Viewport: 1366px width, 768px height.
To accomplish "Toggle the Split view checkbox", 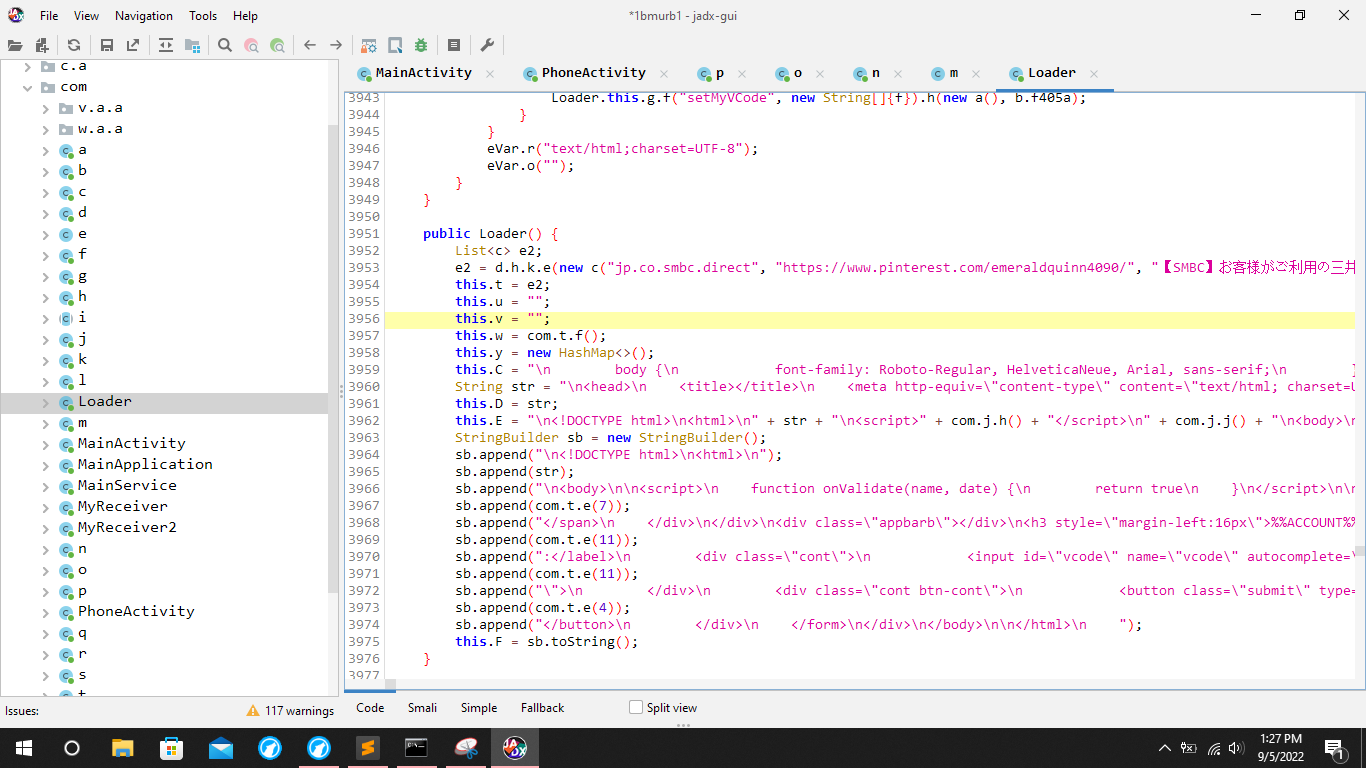I will point(636,707).
